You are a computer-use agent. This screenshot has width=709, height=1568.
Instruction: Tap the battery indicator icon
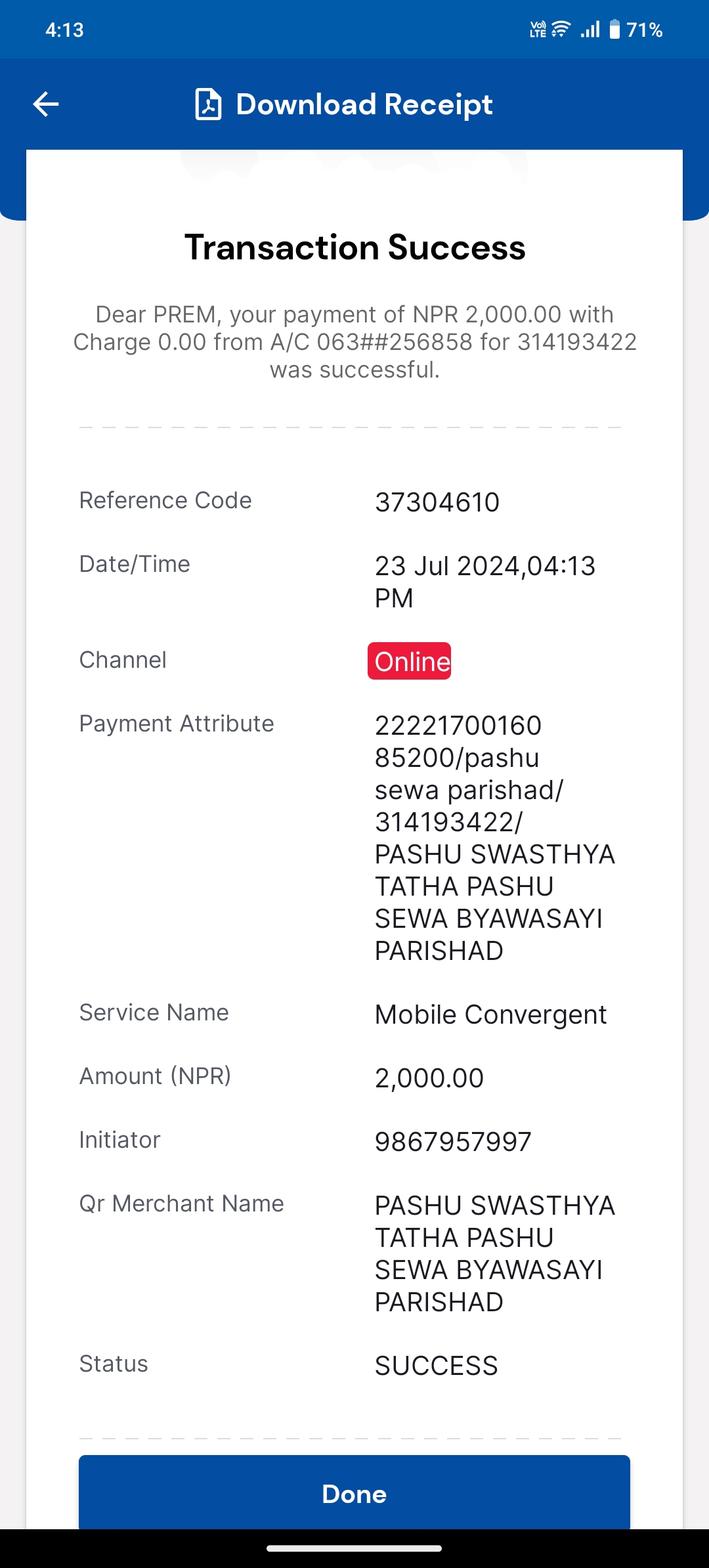(x=614, y=30)
